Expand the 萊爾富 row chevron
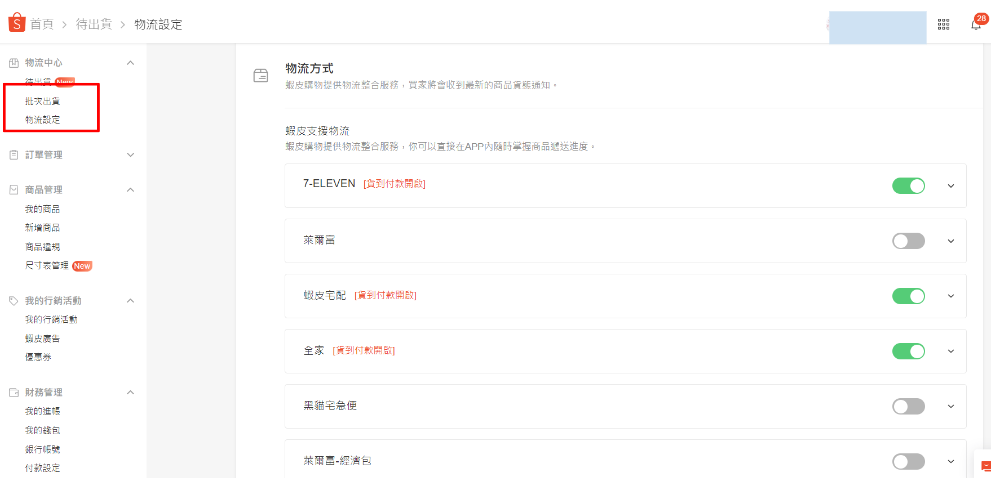The image size is (997, 478). click(x=951, y=241)
